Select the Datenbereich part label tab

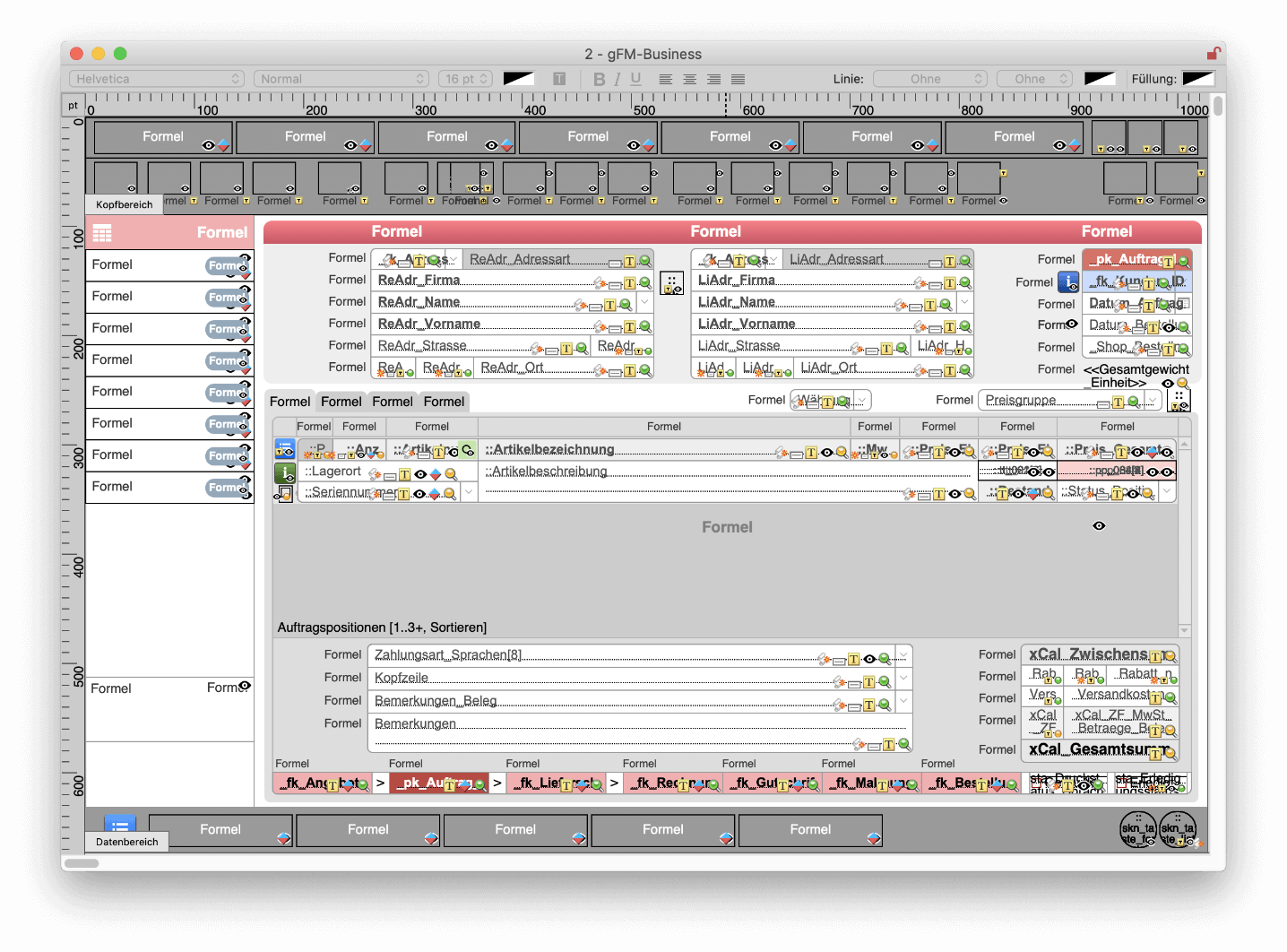[x=126, y=842]
